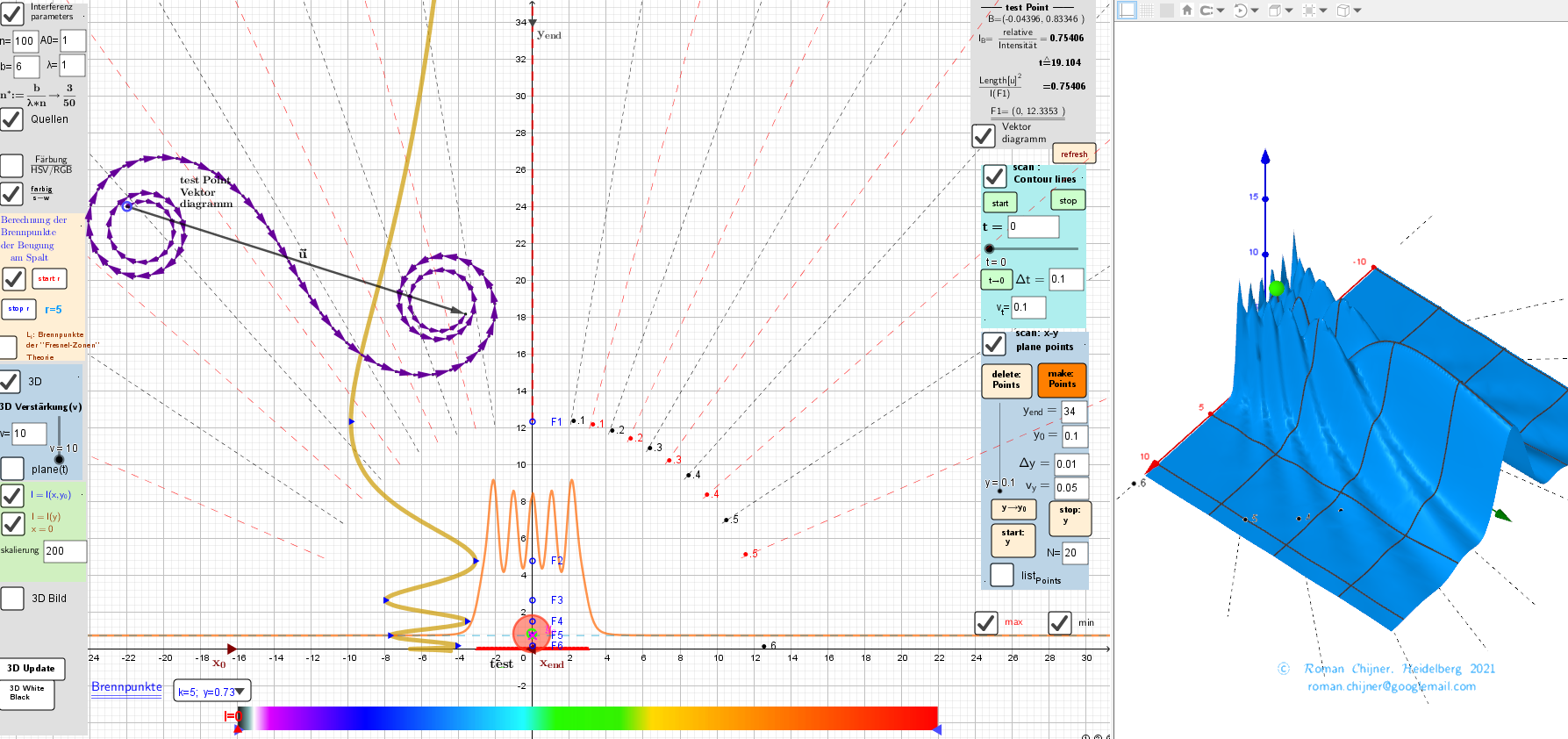This screenshot has height=739, width=1568.
Task: Click the projection type cube icon
Action: point(1342,11)
